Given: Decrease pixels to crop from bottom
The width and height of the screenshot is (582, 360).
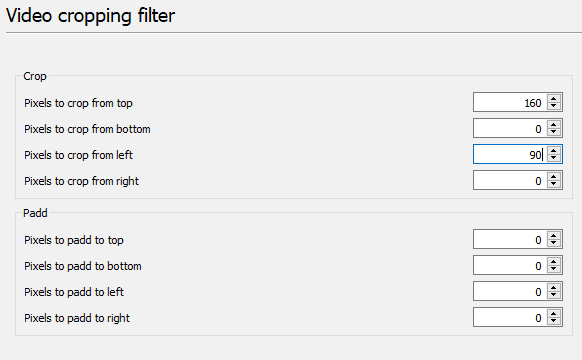Looking at the screenshot, I should pyautogui.click(x=553, y=132).
